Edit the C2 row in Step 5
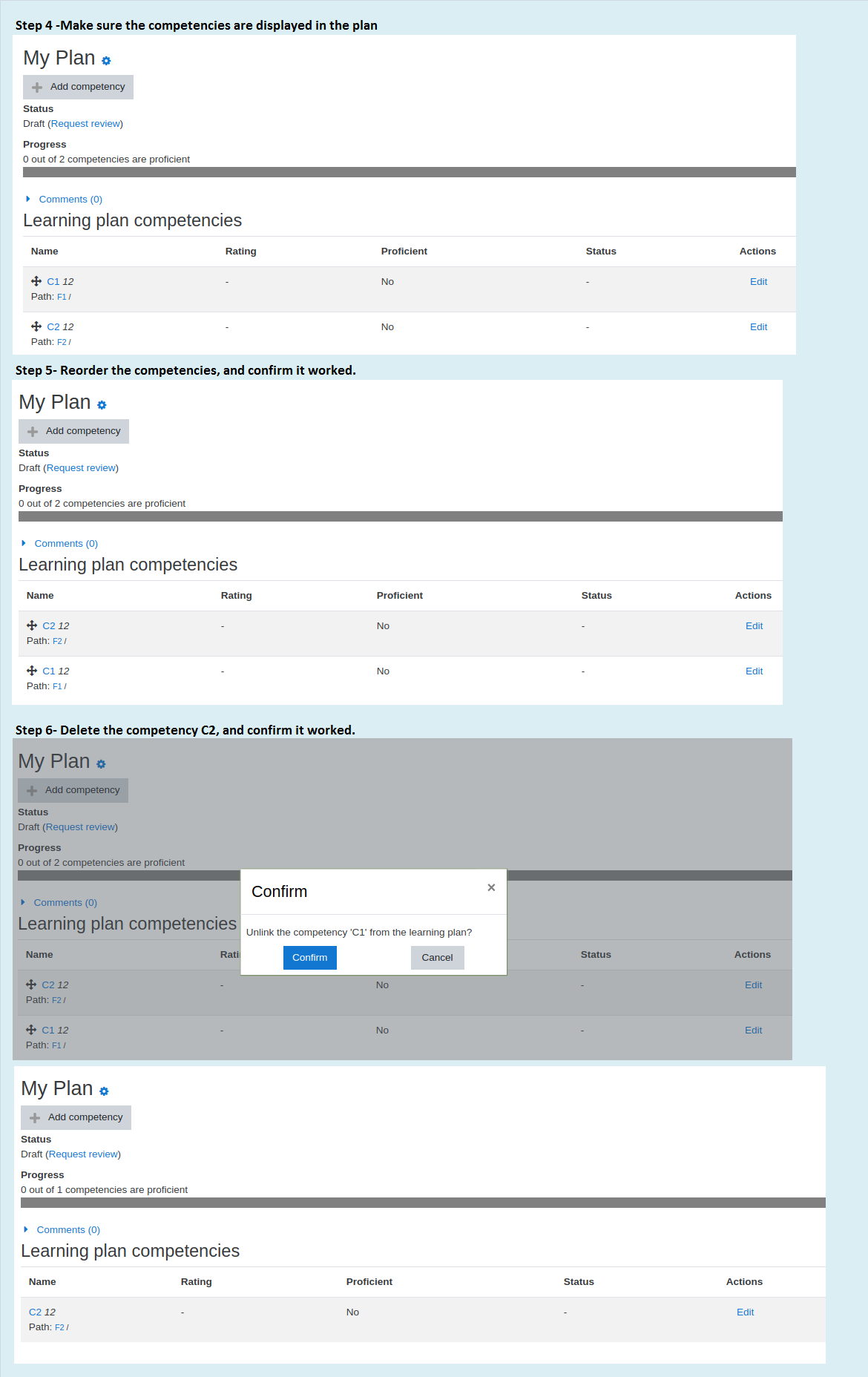Viewport: 868px width, 1377px height. coord(754,626)
